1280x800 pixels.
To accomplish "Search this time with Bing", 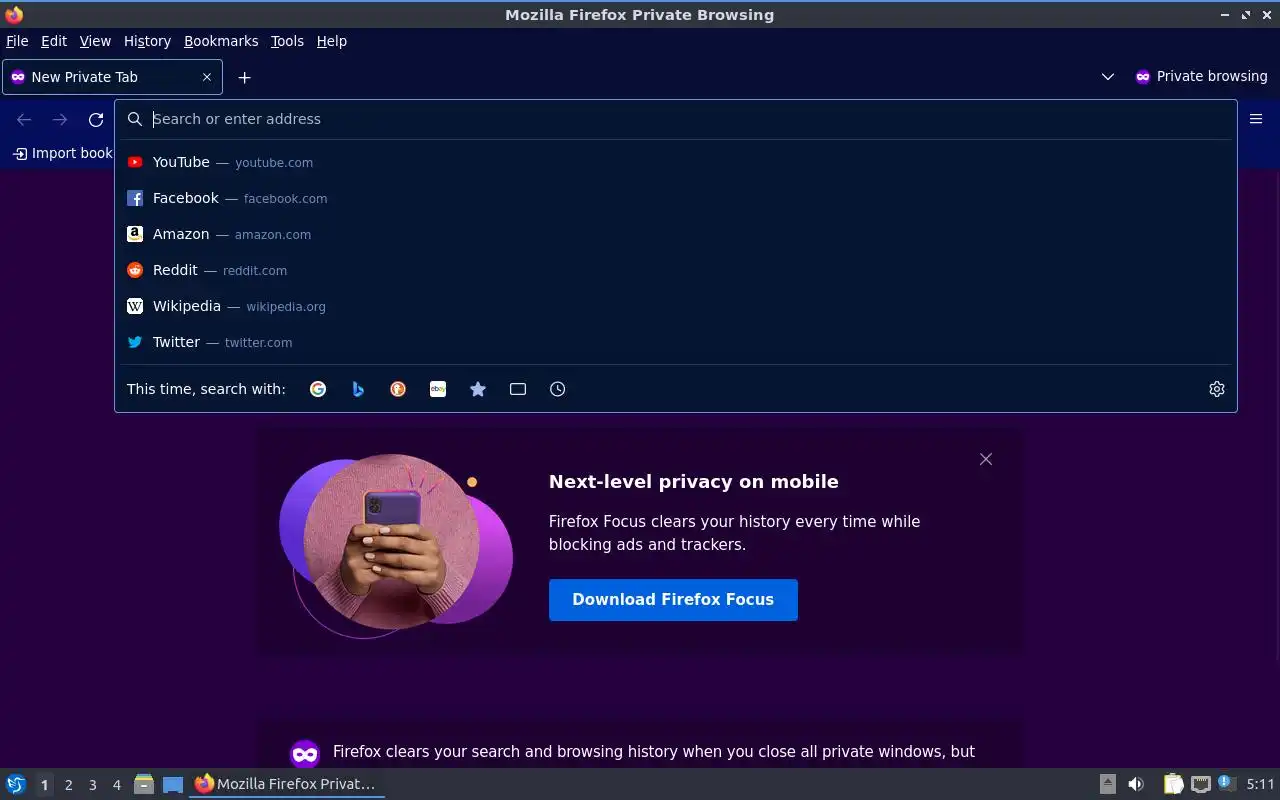I will click(x=358, y=389).
